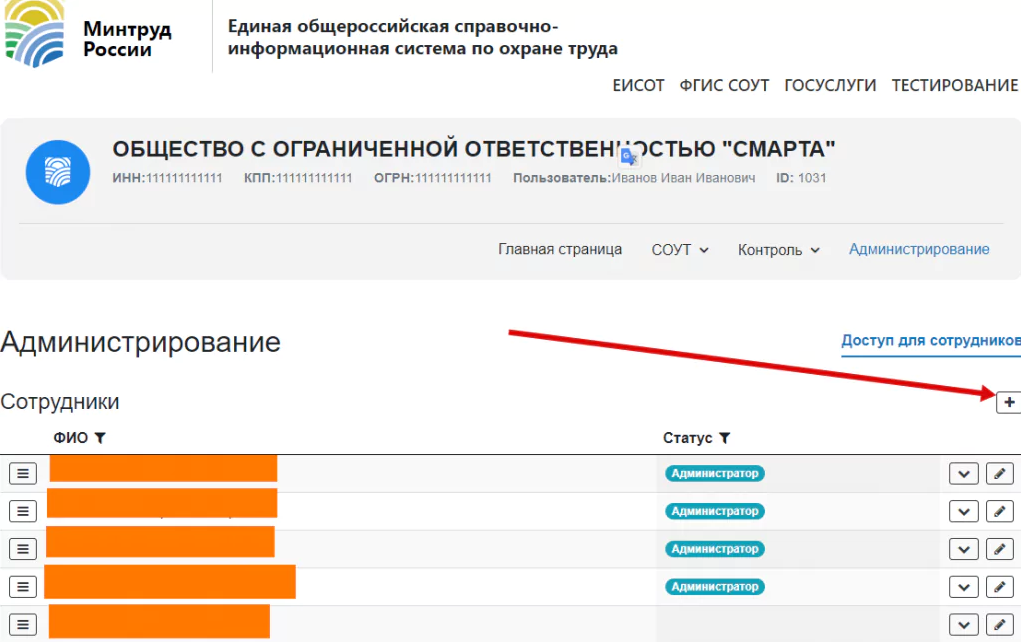Expand the СОУТ dropdown menu
The width and height of the screenshot is (1021, 642).
pos(679,250)
